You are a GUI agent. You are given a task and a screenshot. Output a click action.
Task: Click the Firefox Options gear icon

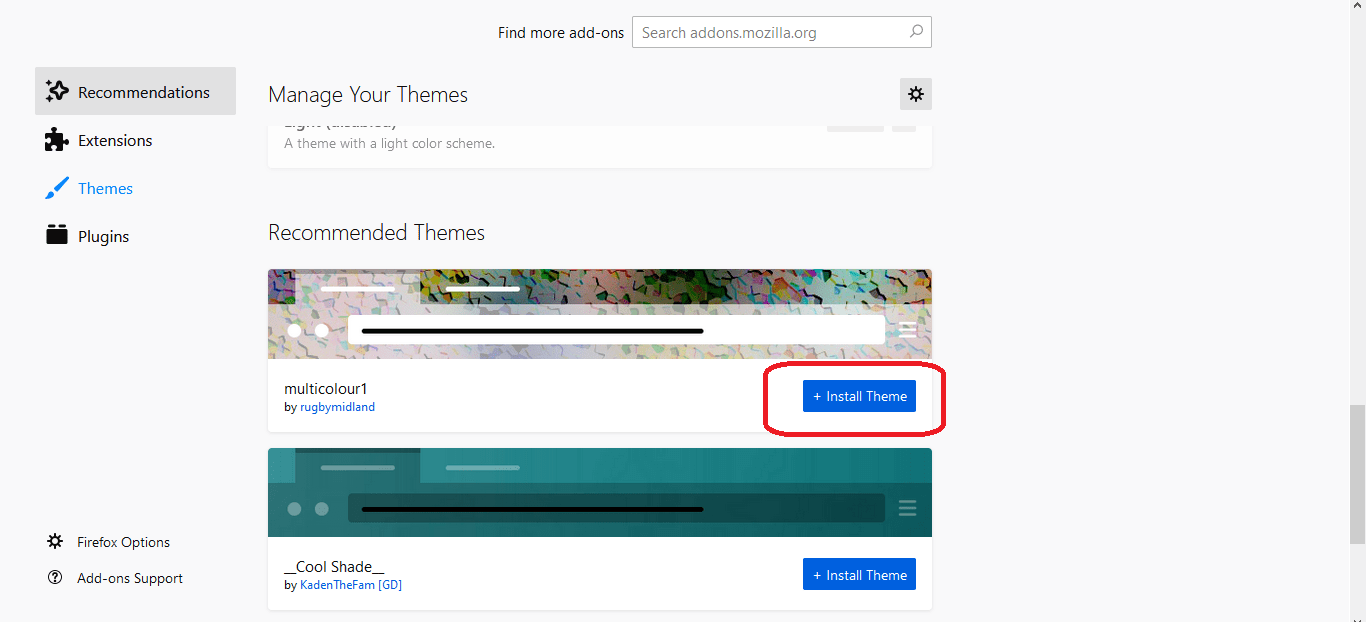tap(55, 541)
